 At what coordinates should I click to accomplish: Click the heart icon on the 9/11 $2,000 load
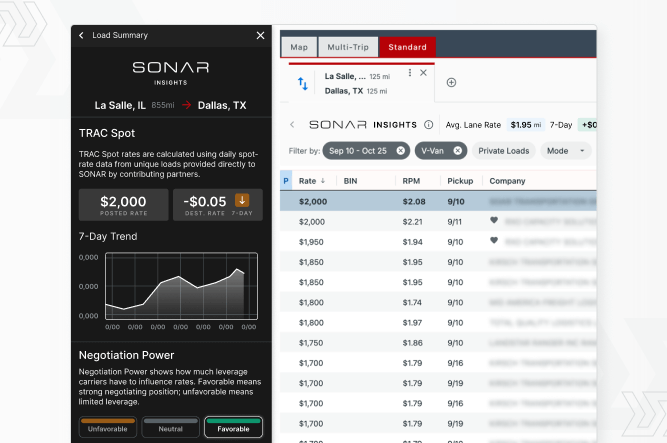pyautogui.click(x=494, y=221)
